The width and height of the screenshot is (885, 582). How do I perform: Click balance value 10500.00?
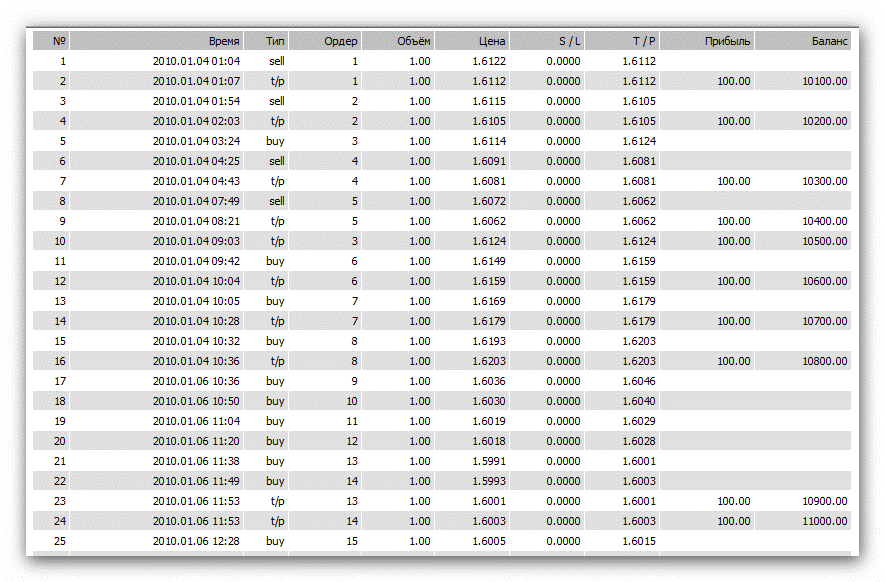(825, 241)
